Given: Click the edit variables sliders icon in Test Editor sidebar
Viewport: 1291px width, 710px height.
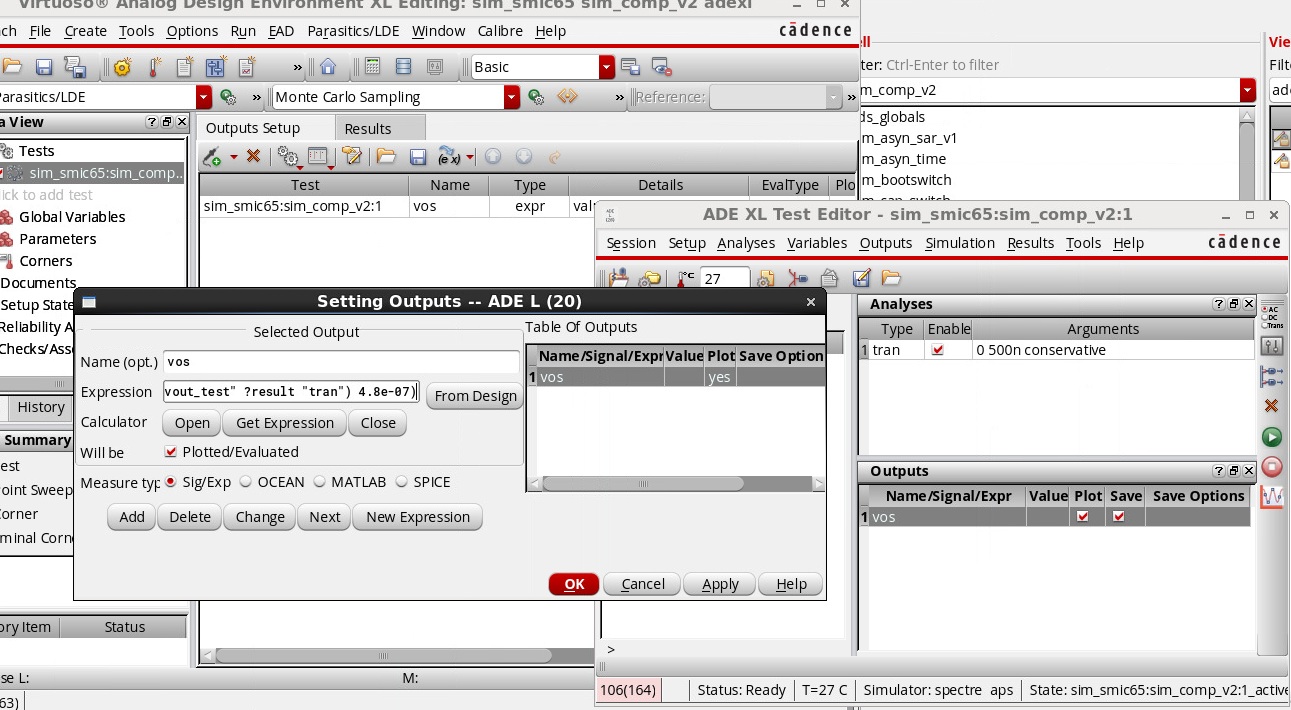Looking at the screenshot, I should (x=1272, y=347).
